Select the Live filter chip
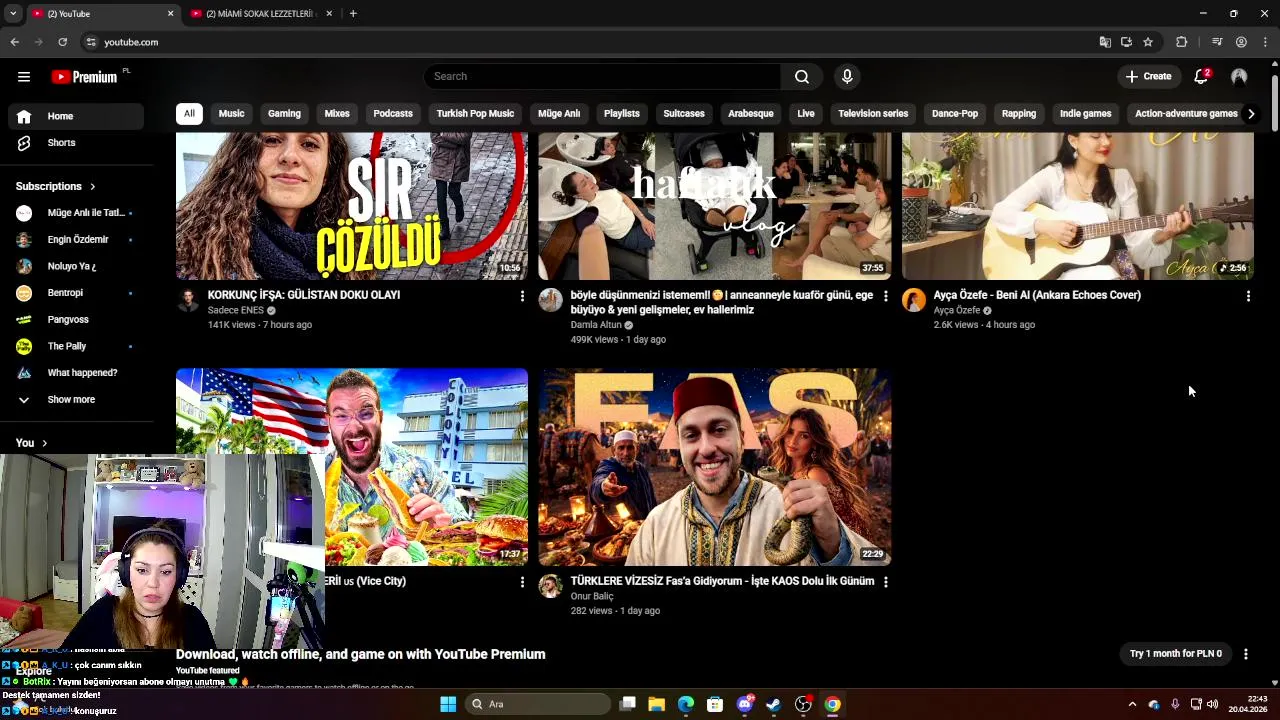Image resolution: width=1280 pixels, height=720 pixels. click(806, 114)
